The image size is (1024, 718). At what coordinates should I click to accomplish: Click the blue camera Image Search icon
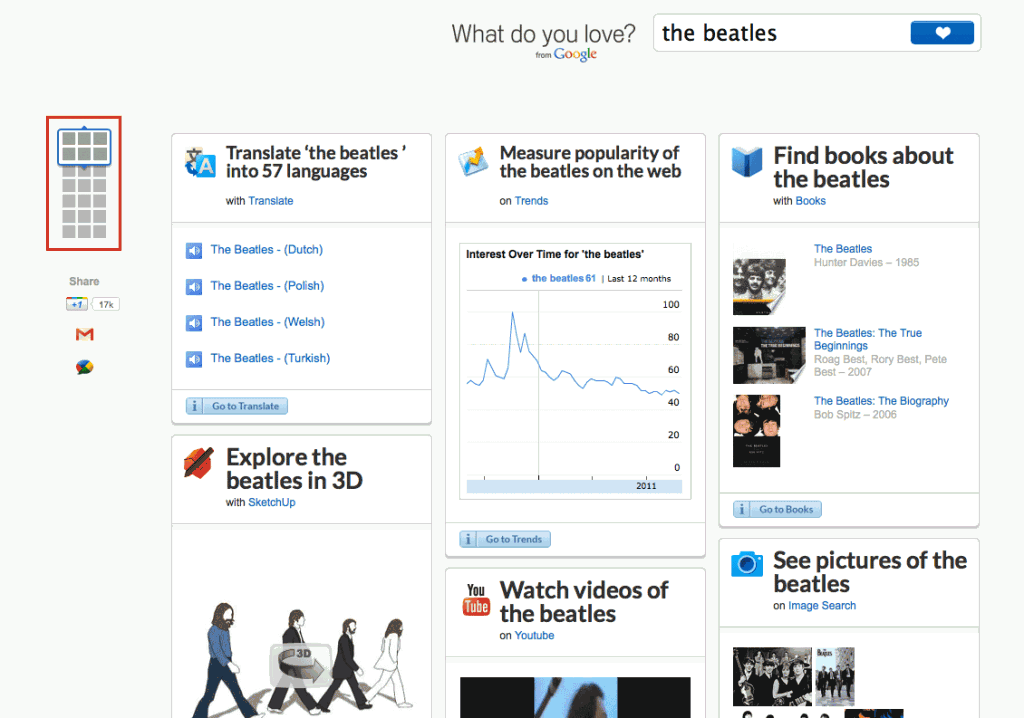click(746, 564)
